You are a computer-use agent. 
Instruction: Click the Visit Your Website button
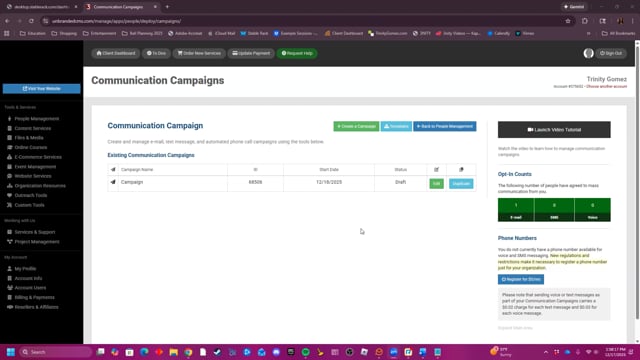pos(42,89)
